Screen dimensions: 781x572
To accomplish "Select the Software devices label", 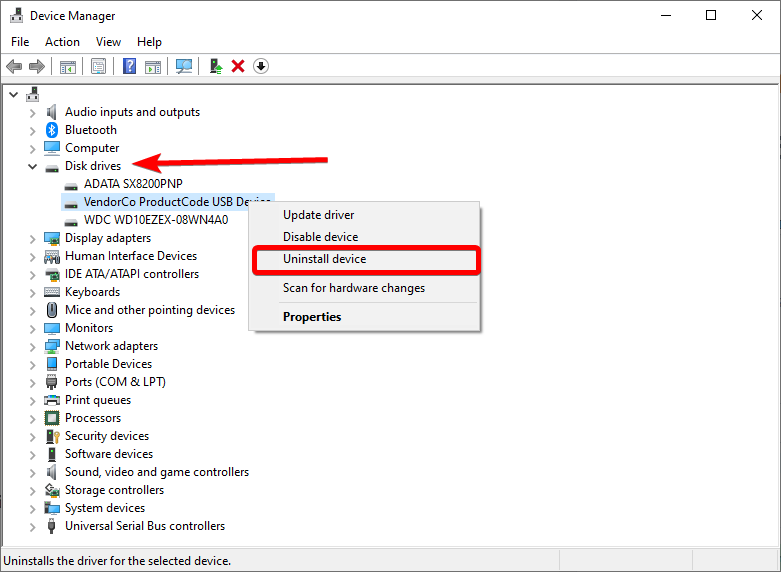I will pyautogui.click(x=109, y=454).
